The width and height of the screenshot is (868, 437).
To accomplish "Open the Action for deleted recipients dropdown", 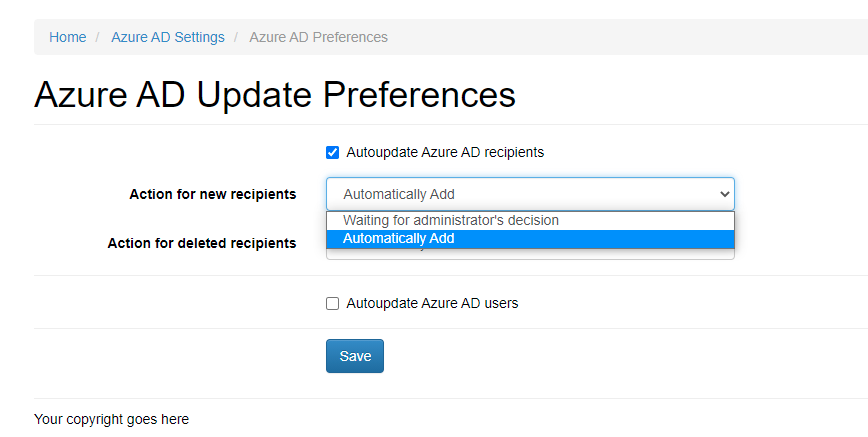I will 530,255.
